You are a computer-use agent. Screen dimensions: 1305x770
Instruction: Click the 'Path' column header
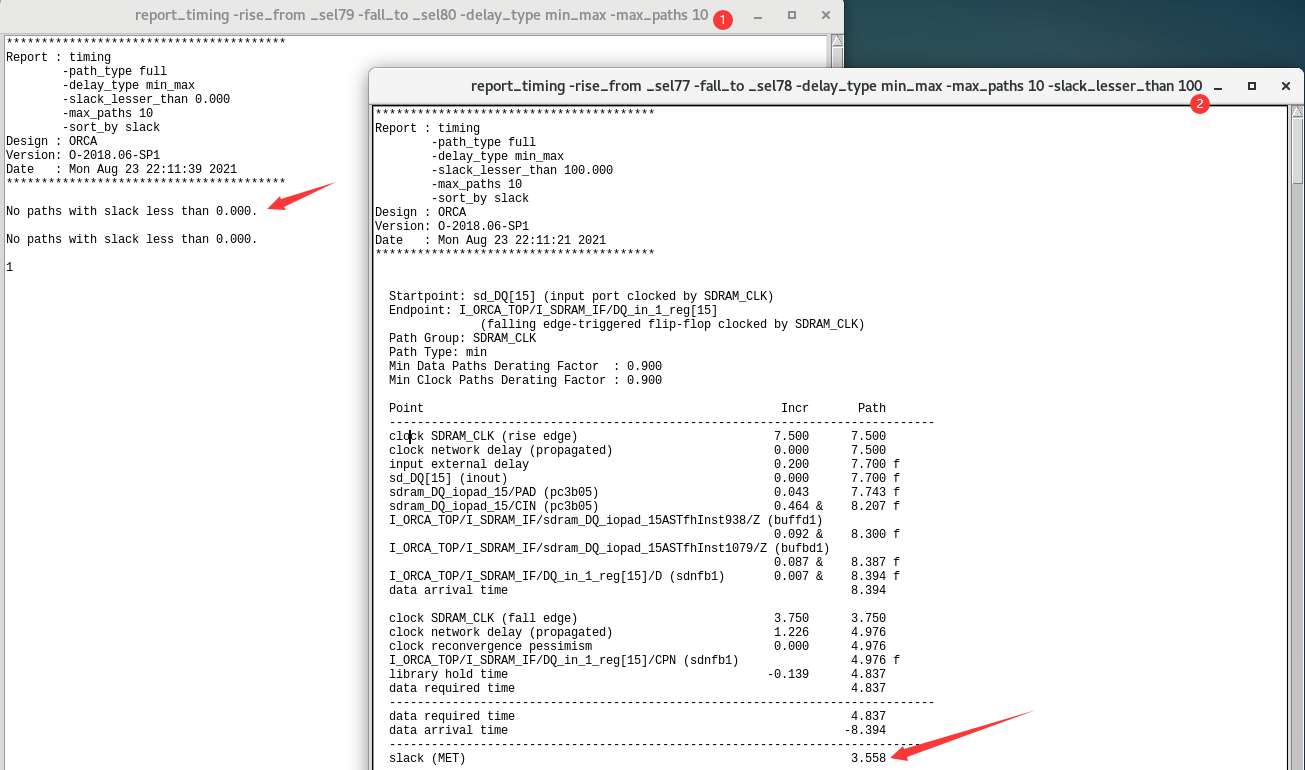(x=872, y=408)
